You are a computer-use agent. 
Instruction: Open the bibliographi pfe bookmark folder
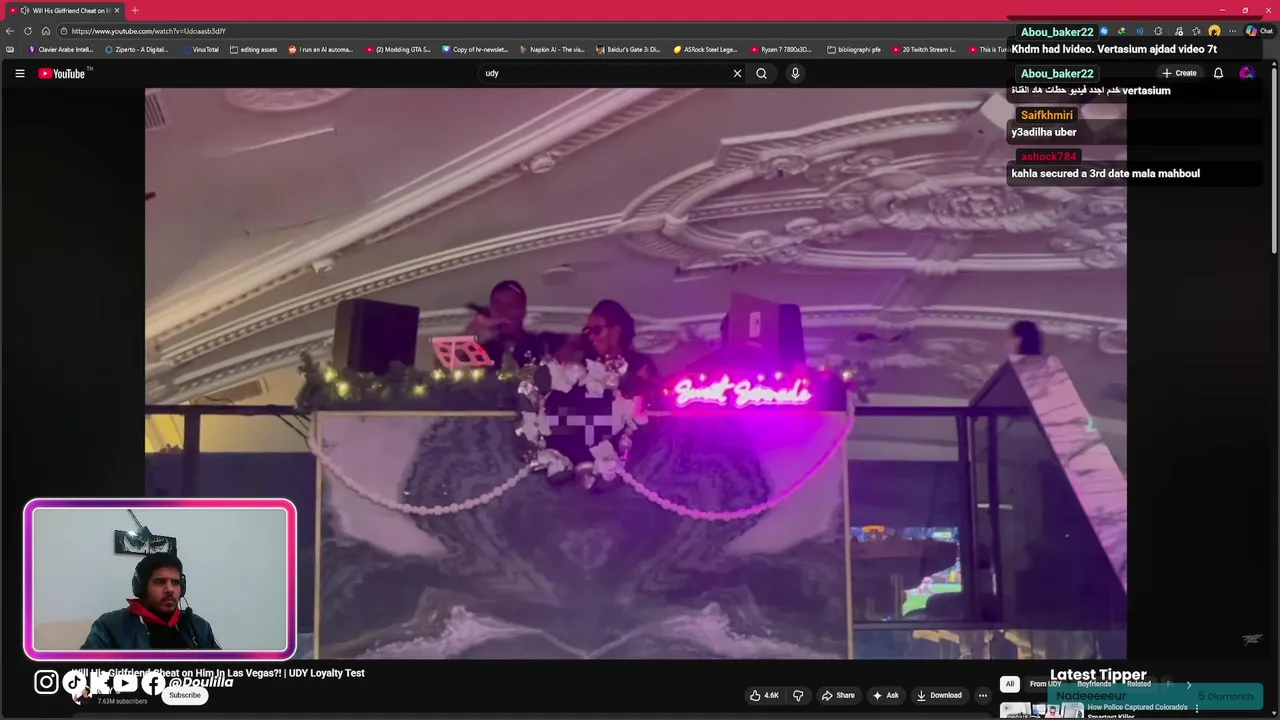[854, 49]
